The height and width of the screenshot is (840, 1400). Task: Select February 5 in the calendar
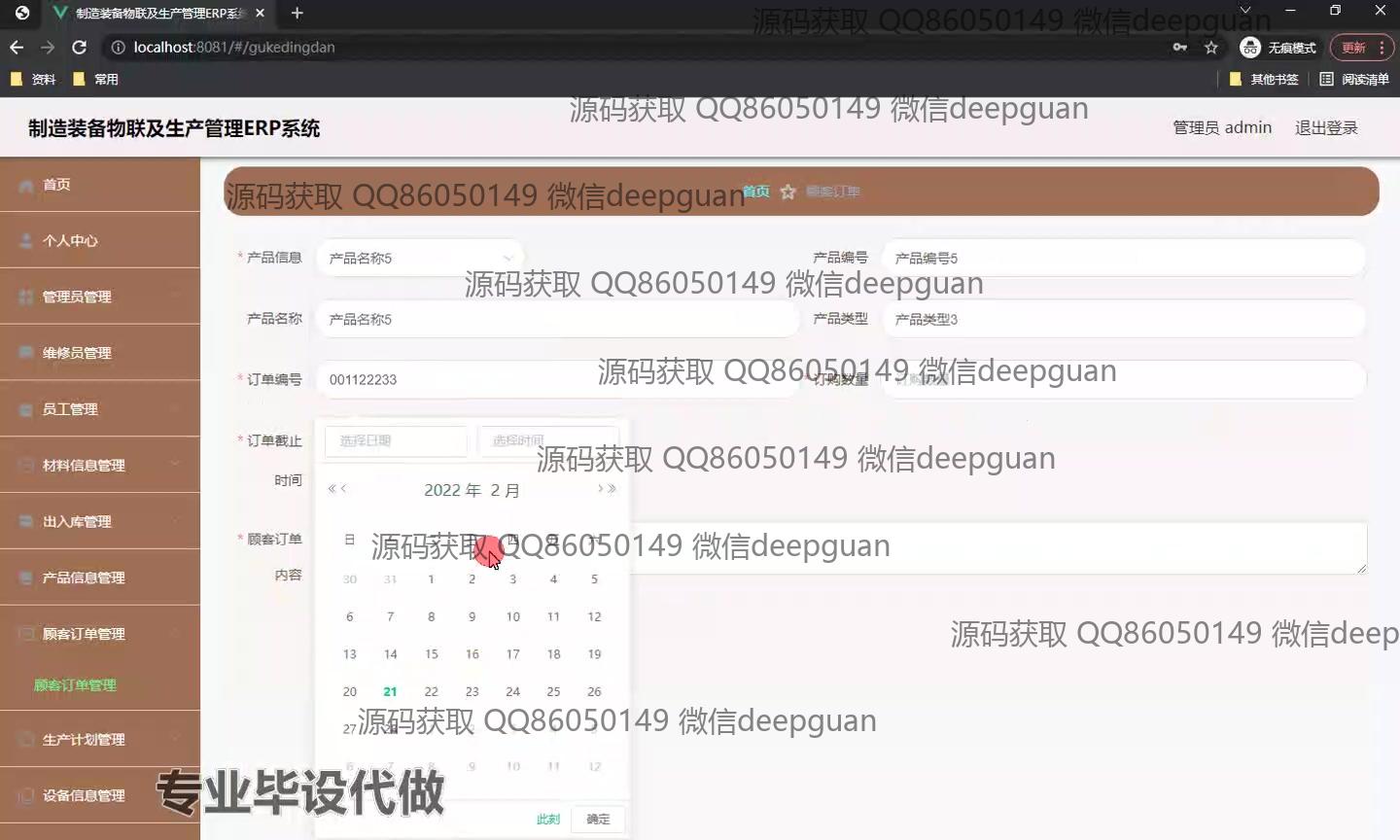[x=594, y=578]
